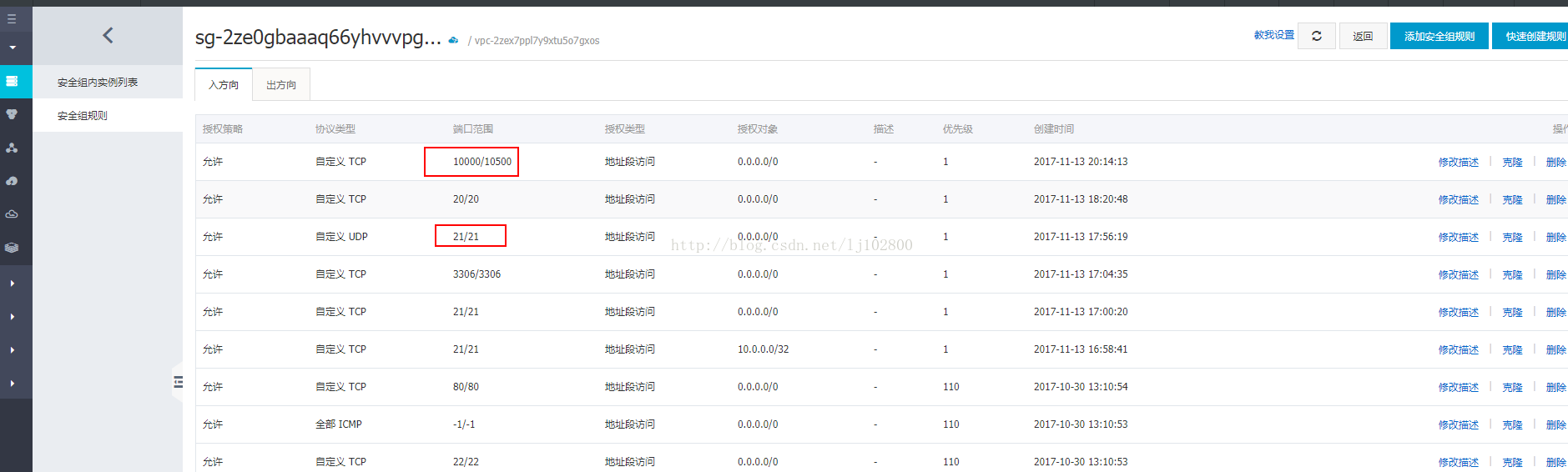
Task: Click 克隆 for the rule created 17:00:20
Action: pyautogui.click(x=1513, y=313)
